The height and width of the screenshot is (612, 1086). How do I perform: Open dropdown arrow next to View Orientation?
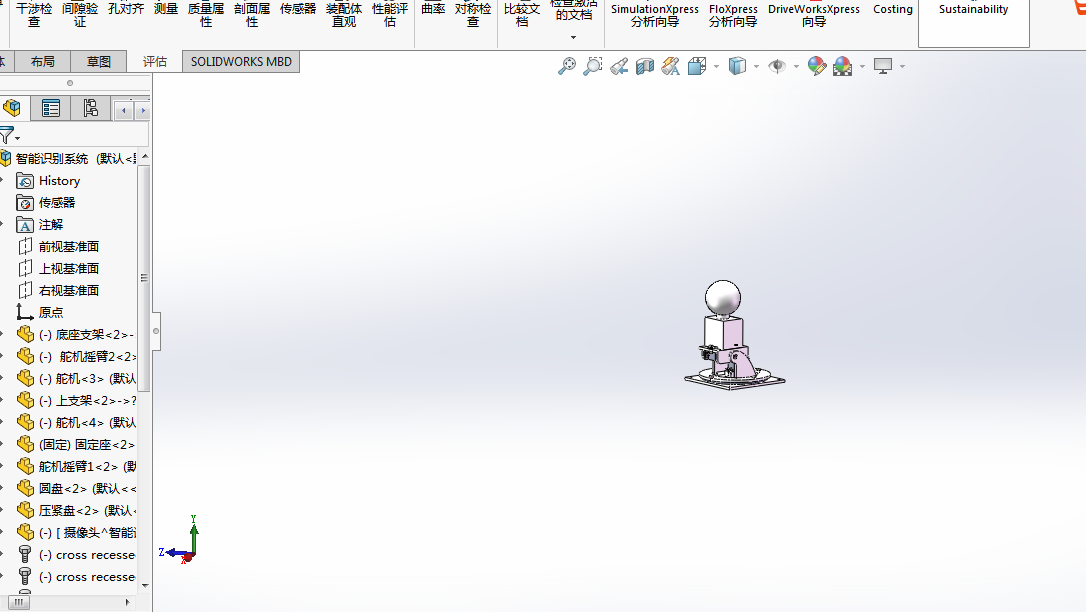coord(716,66)
